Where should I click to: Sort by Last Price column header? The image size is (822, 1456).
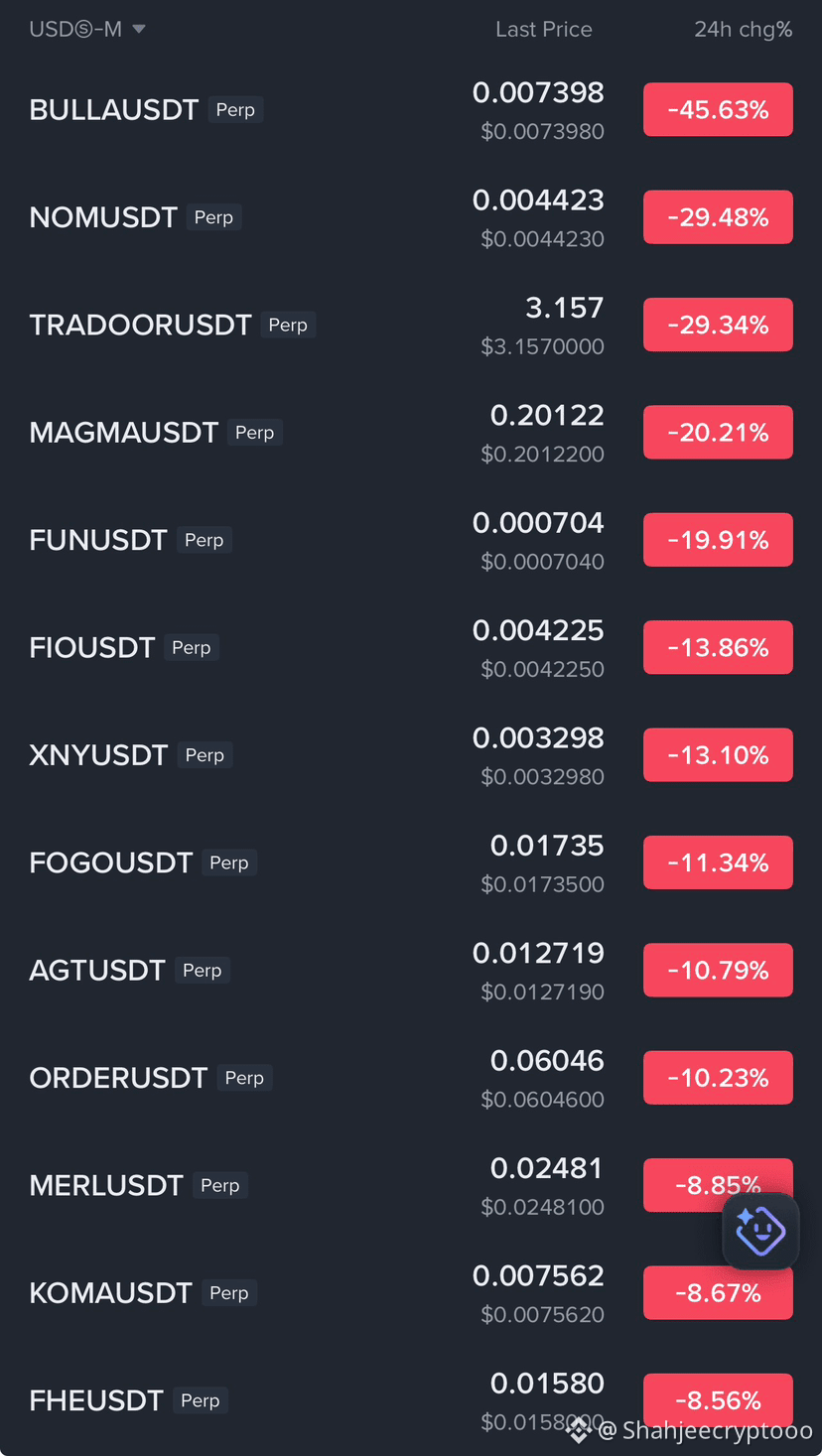click(x=544, y=30)
